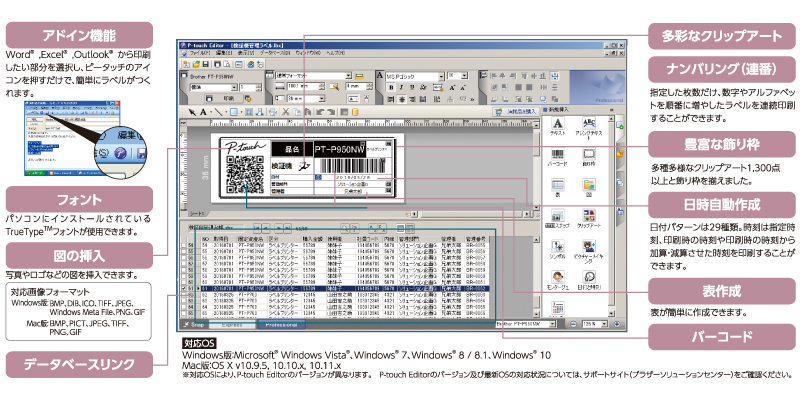Open the 36 mm tape width dropdown
The height and width of the screenshot is (400, 800).
click(x=322, y=98)
